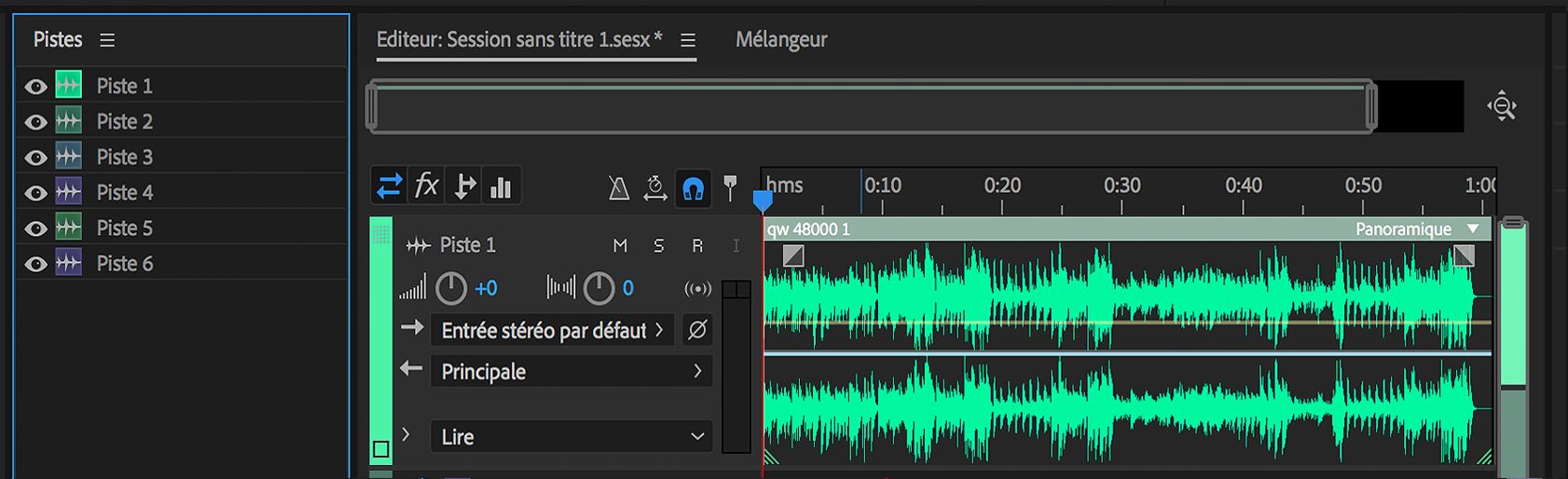Click the Piste 1 volume knob
The height and width of the screenshot is (479, 1568).
[451, 289]
